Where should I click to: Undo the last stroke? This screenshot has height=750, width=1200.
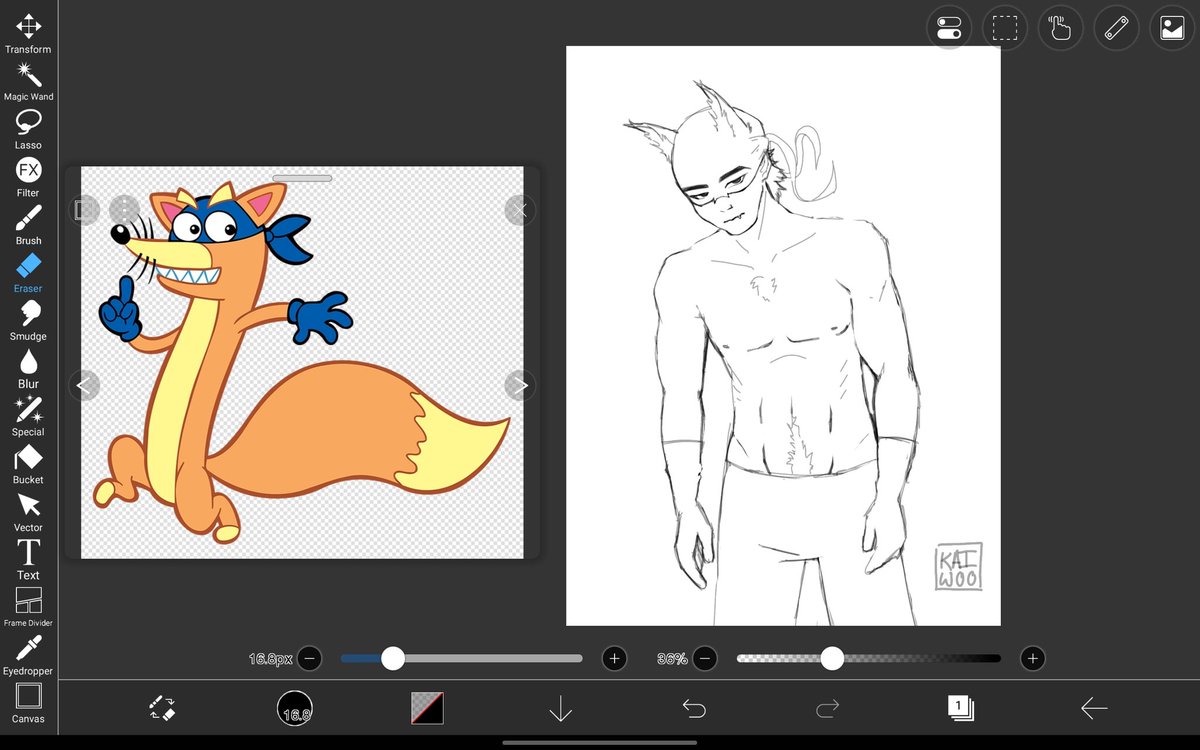coord(694,708)
